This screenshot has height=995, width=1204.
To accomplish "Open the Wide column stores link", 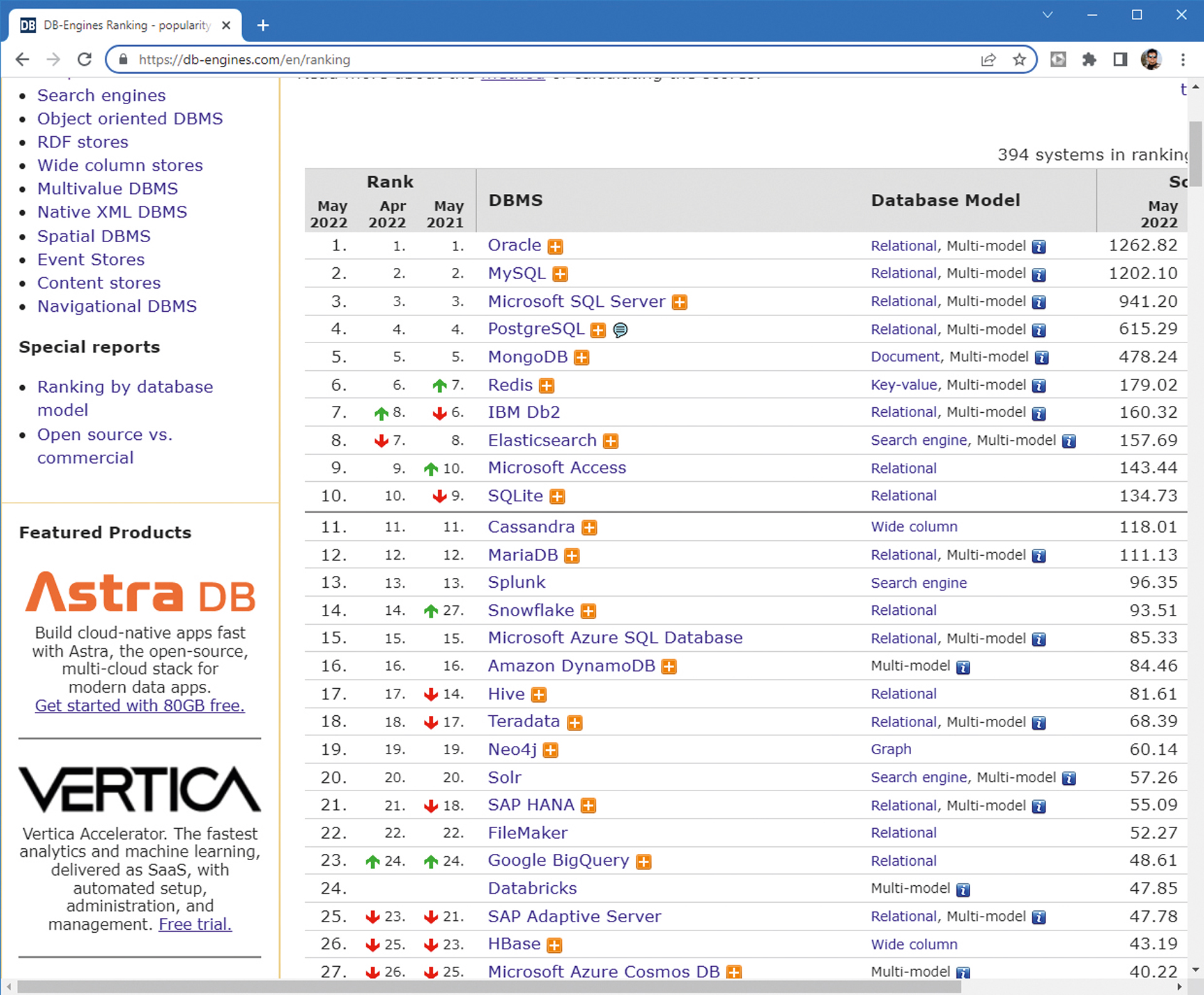I will point(120,165).
